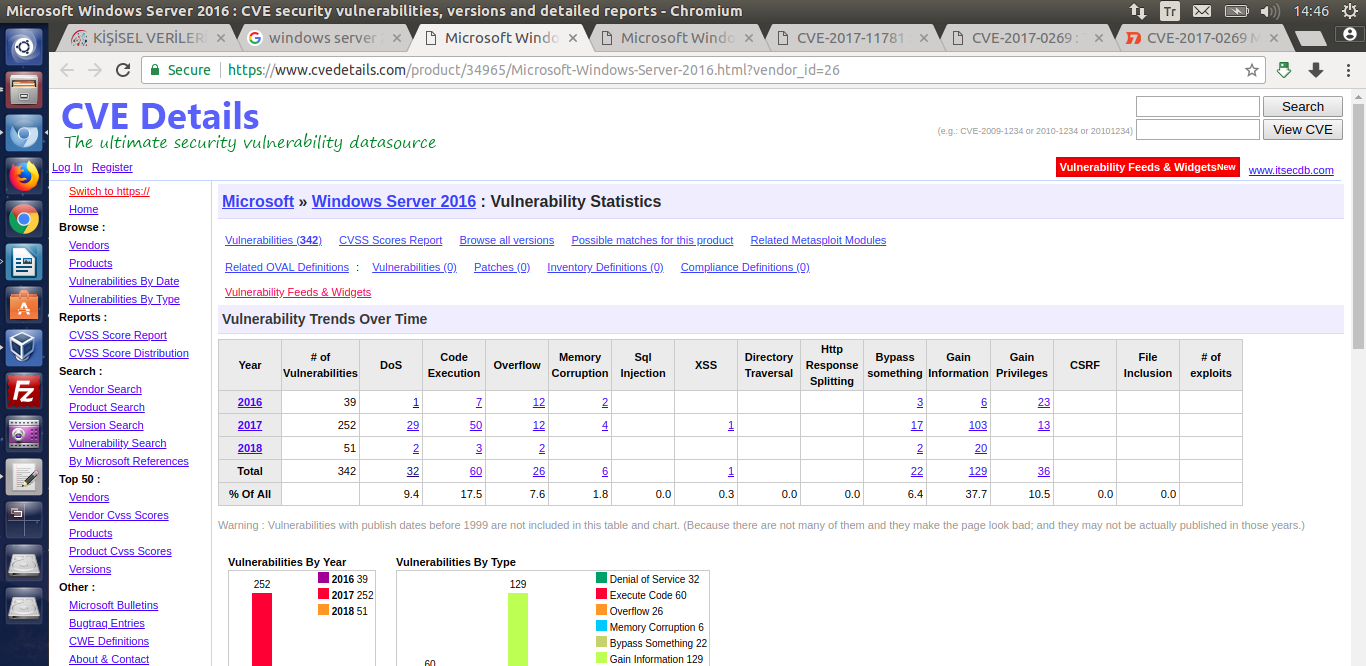Follow the Browse all versions link
This screenshot has width=1366, height=666.
click(x=507, y=240)
